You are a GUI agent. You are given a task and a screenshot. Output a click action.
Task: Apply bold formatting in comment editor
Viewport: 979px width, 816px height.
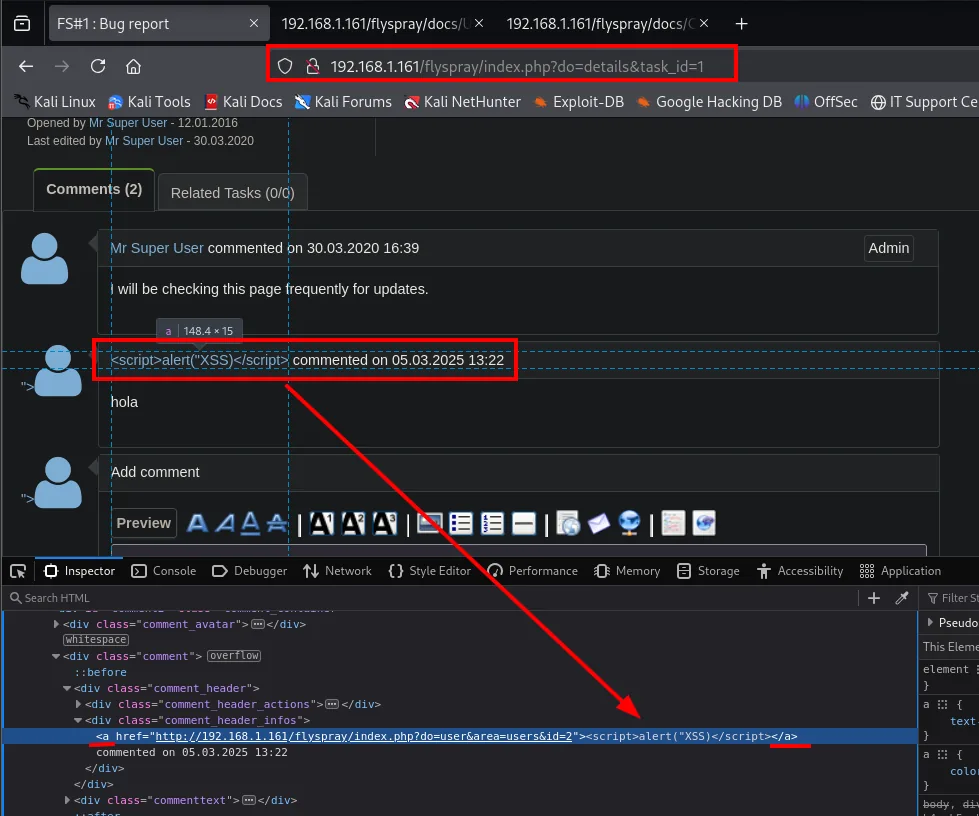click(197, 523)
